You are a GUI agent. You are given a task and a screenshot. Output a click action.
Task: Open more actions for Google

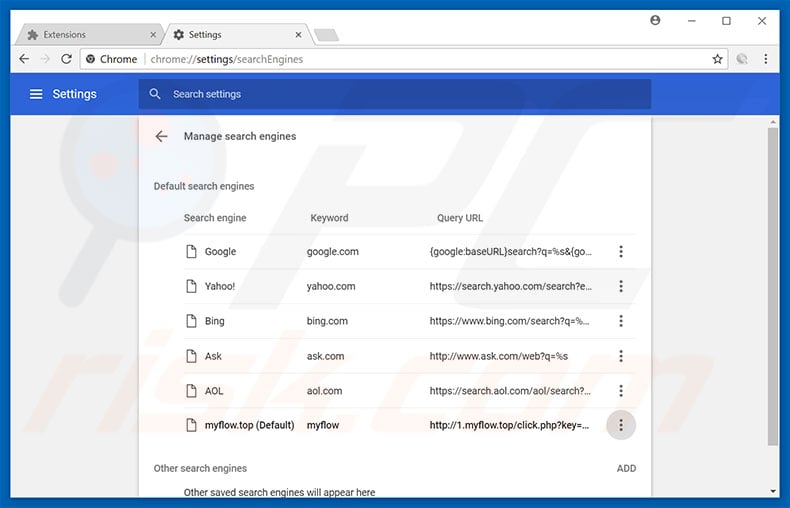point(621,251)
